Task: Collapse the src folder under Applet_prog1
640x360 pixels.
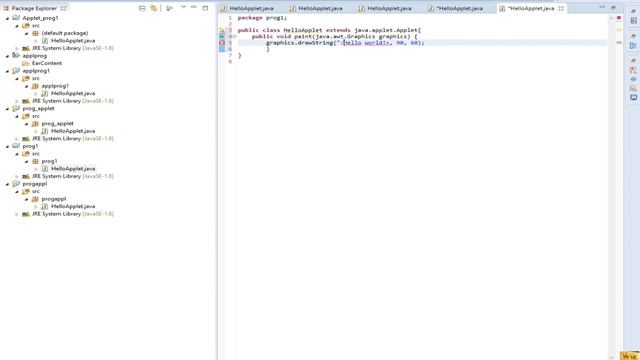Action: 17,26
